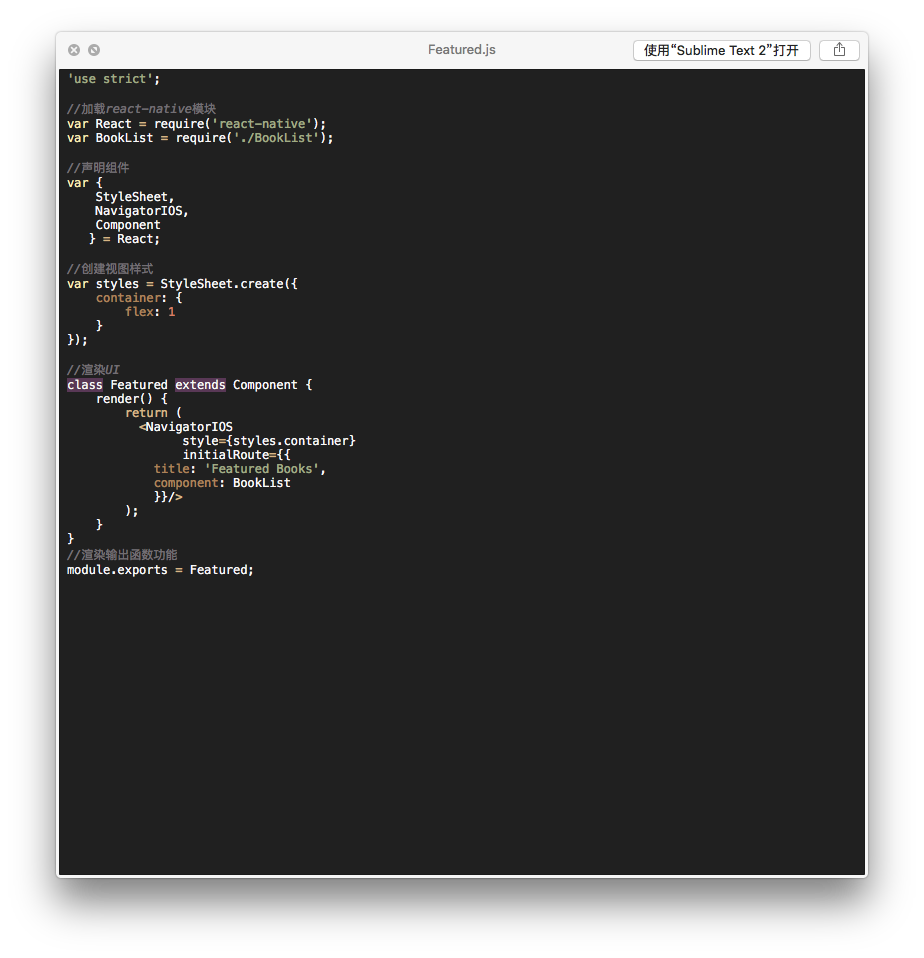The width and height of the screenshot is (924, 958).
Task: Click the var React = require line
Action: tap(197, 123)
